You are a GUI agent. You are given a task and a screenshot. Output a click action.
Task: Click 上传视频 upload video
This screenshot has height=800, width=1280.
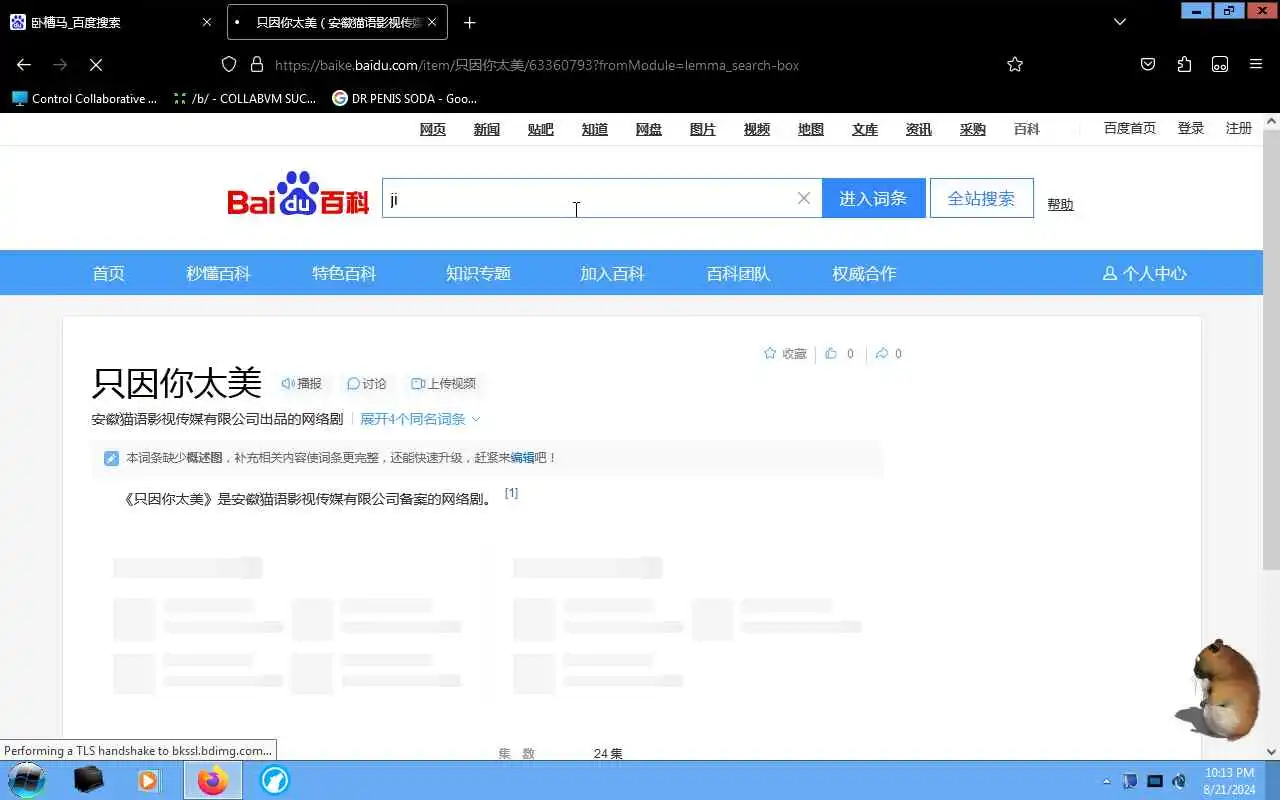[443, 383]
